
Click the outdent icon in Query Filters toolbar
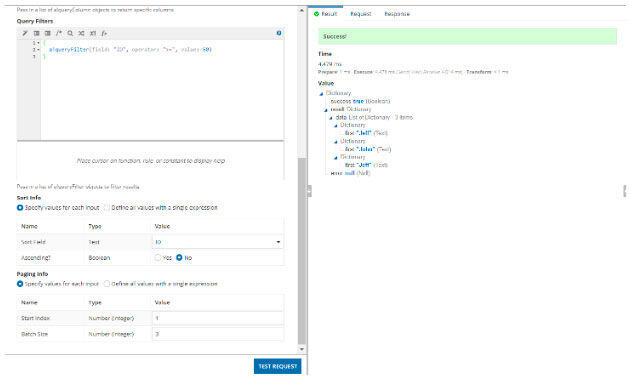48,33
